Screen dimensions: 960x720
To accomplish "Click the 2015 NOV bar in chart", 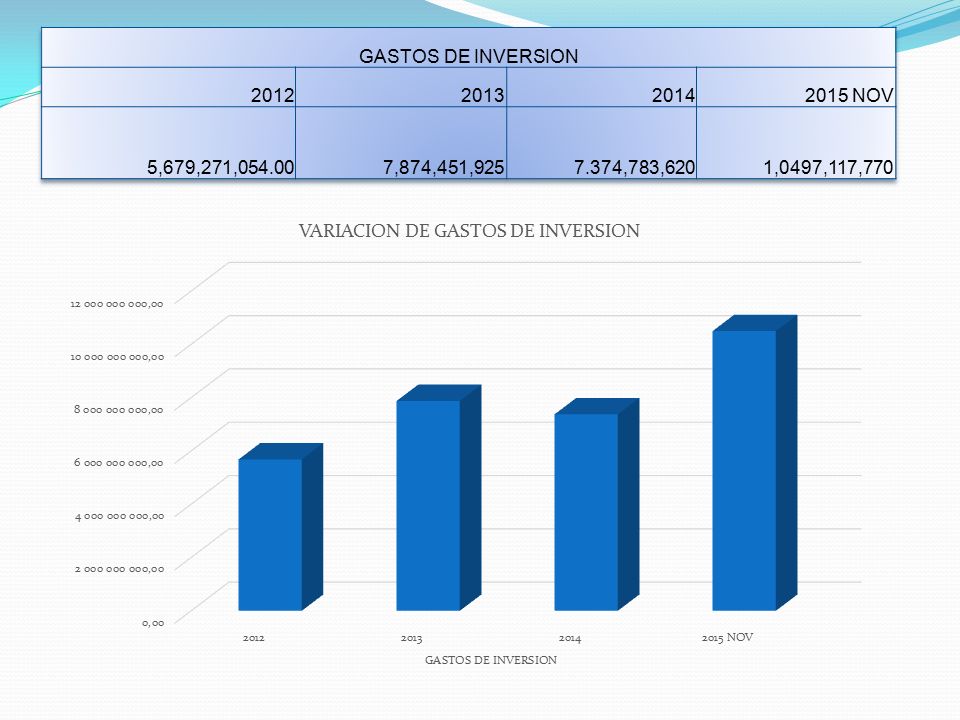I will click(754, 463).
